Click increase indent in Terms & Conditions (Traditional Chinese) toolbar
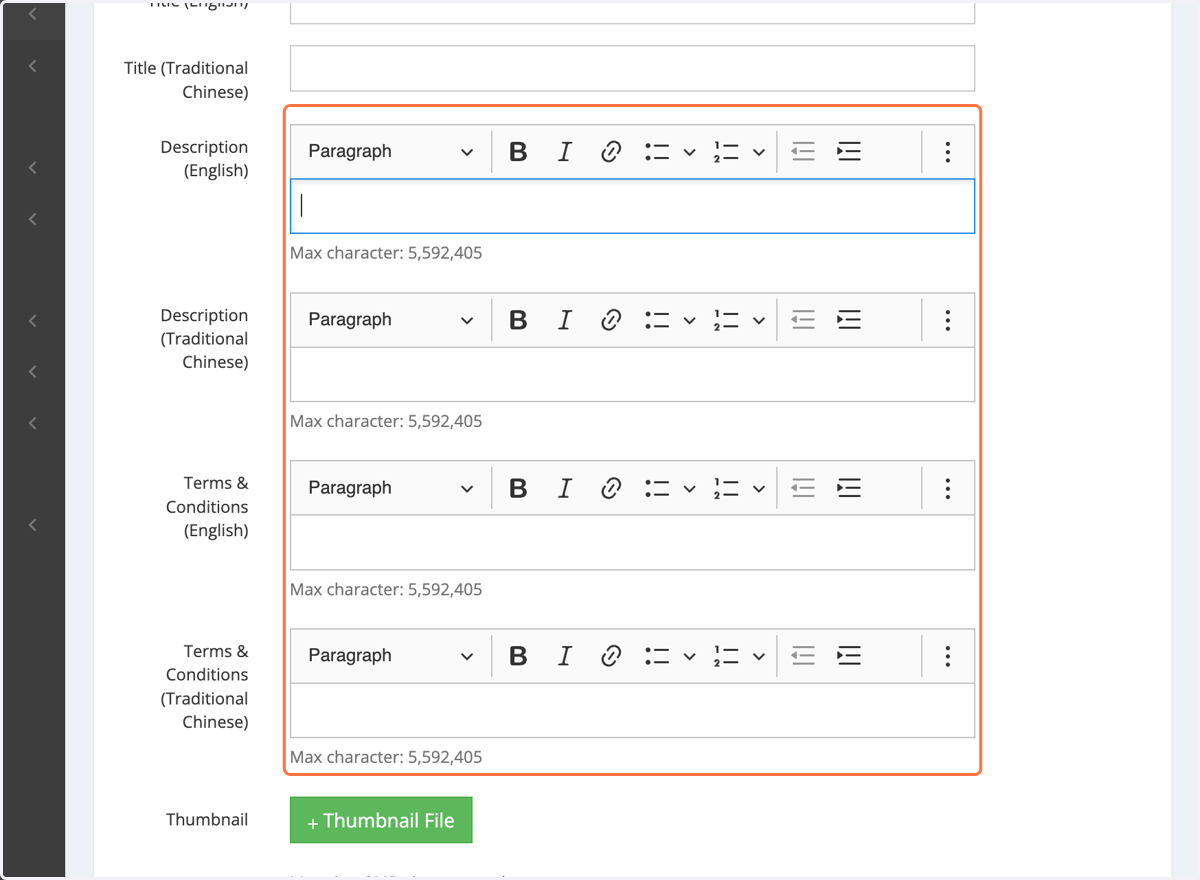The image size is (1200, 880). 849,656
